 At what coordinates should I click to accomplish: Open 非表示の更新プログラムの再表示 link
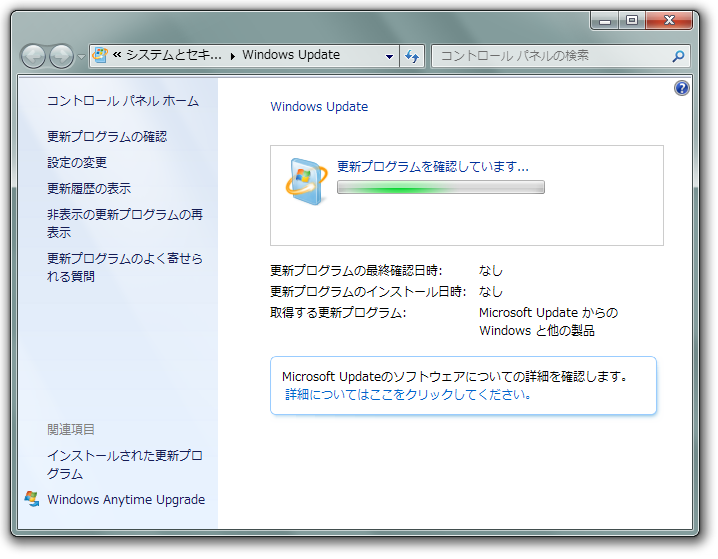(125, 223)
